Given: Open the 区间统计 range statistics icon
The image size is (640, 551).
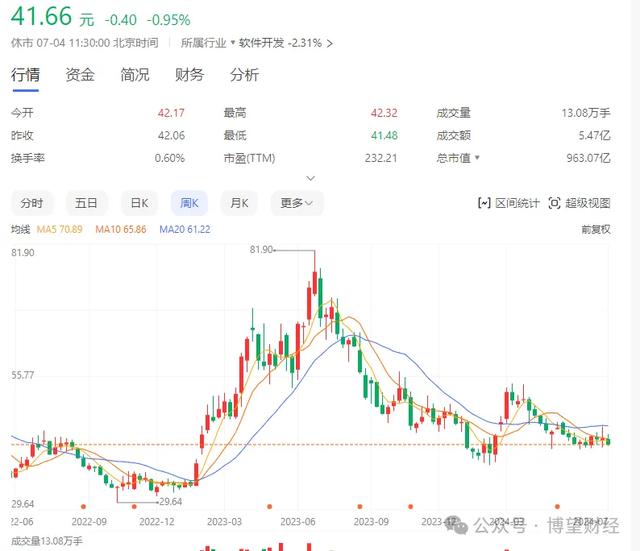Looking at the screenshot, I should click(x=484, y=203).
